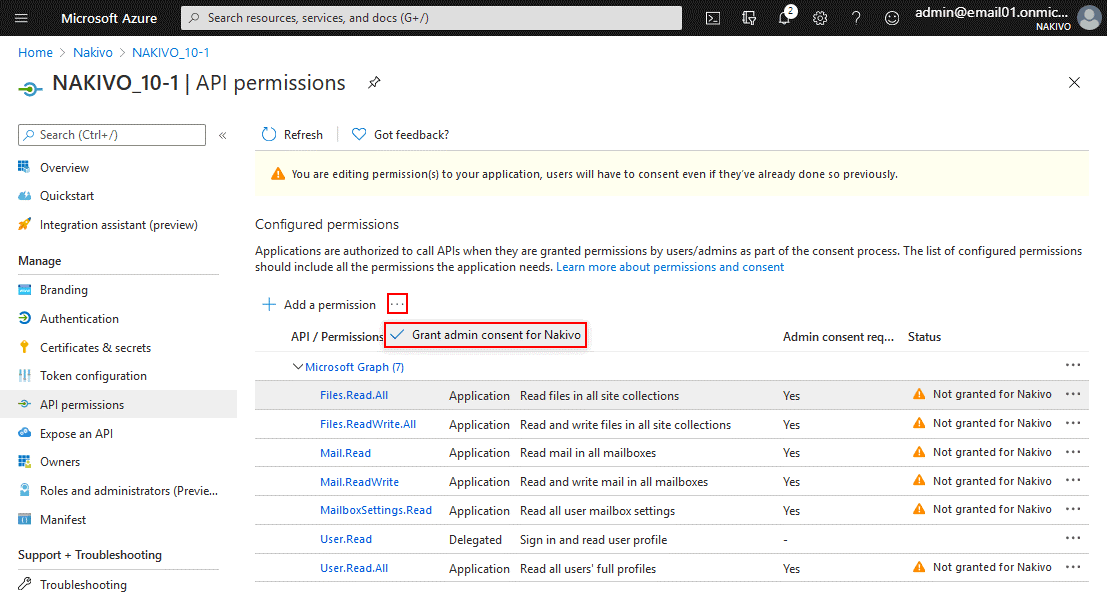Image resolution: width=1107 pixels, height=600 pixels.
Task: Send feedback via the smiley icon
Action: tap(892, 17)
